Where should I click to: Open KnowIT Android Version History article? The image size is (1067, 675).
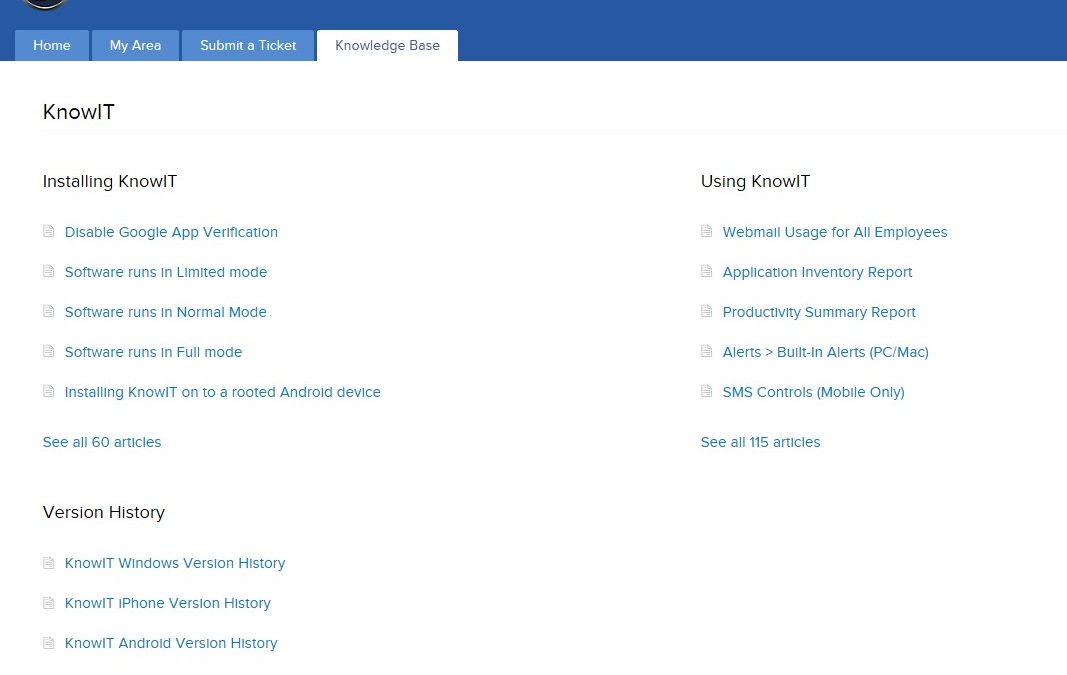171,644
